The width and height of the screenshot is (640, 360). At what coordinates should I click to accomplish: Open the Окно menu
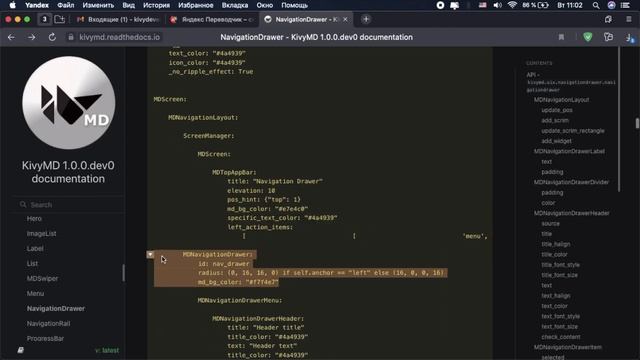(x=264, y=5)
